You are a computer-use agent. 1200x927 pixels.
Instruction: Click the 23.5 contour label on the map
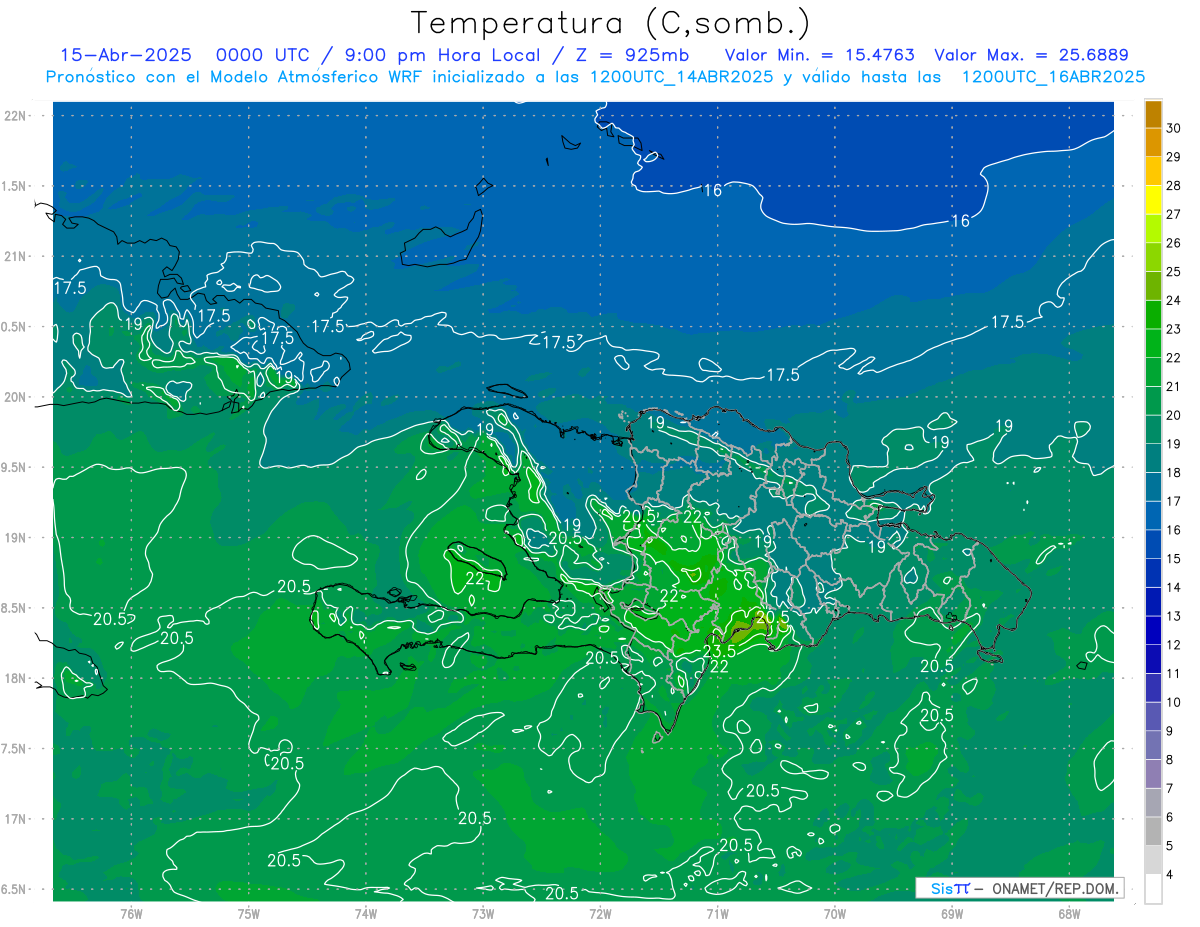[x=719, y=651]
